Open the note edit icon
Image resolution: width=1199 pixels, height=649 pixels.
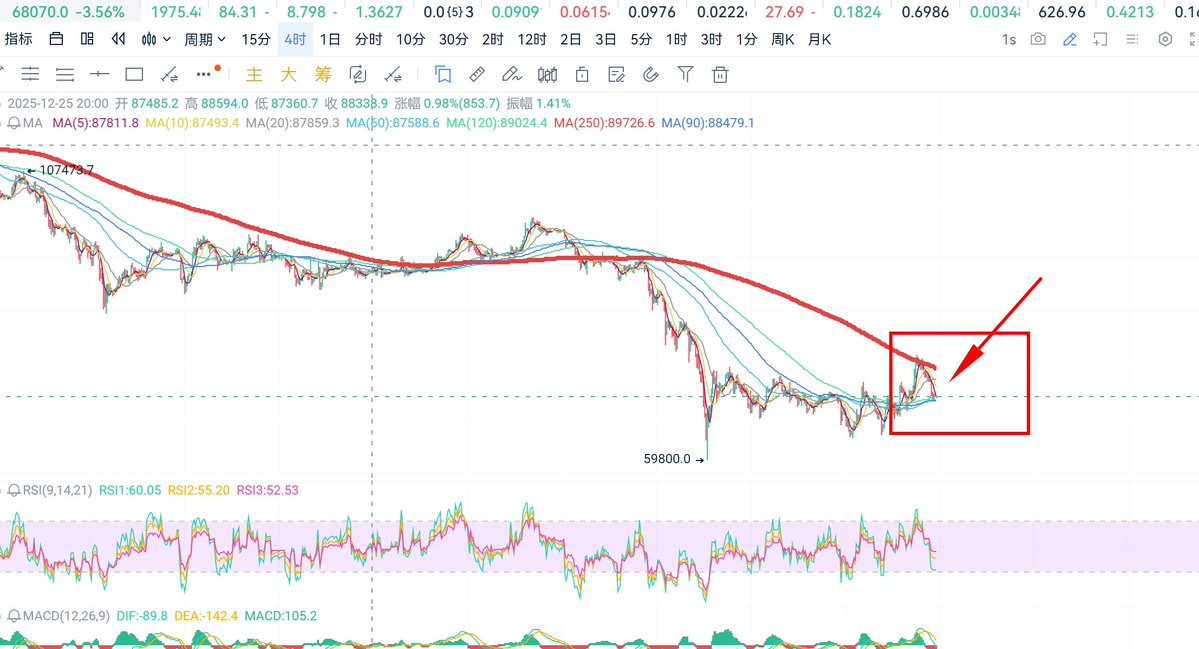coord(616,74)
